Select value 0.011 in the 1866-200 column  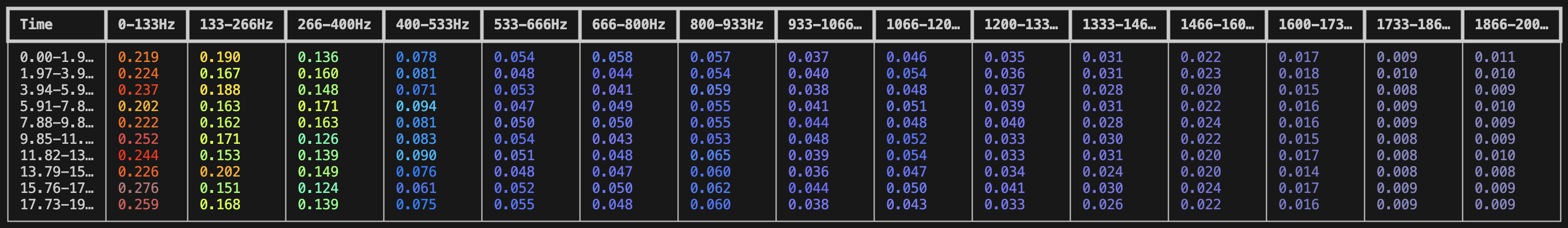[1495, 57]
